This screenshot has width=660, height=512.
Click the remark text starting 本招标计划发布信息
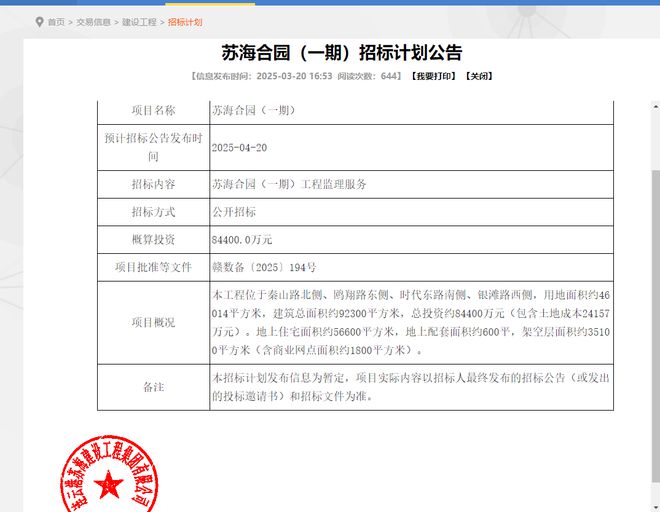pos(411,387)
